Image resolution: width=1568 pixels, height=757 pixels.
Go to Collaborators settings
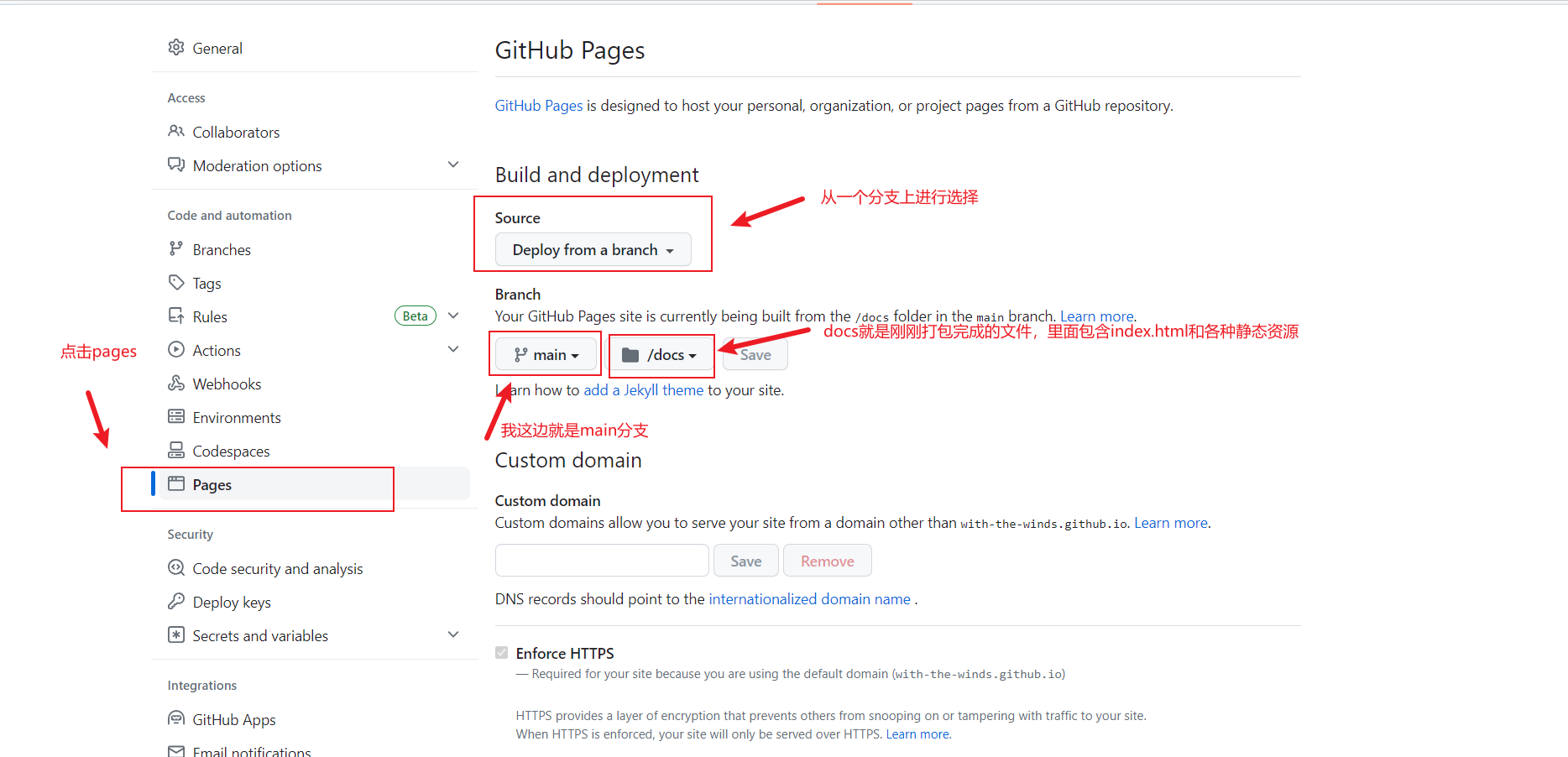[236, 132]
